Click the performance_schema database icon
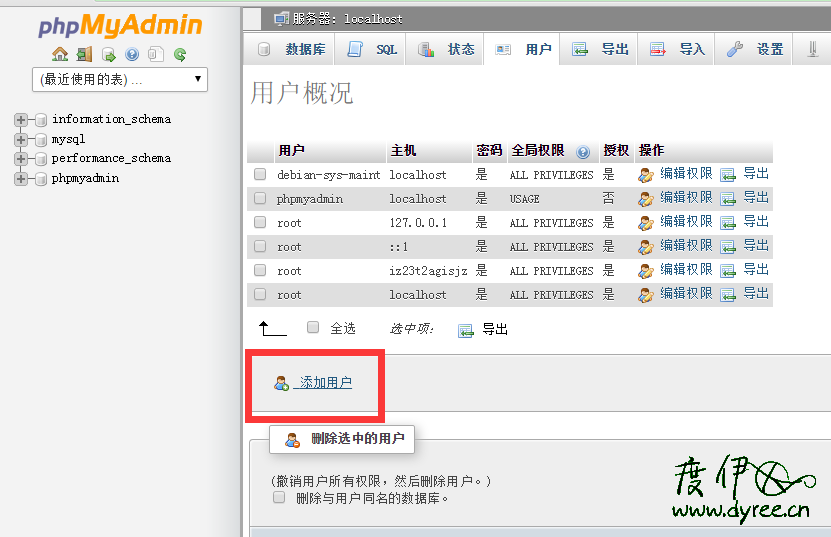Image resolution: width=831 pixels, height=537 pixels. point(41,159)
